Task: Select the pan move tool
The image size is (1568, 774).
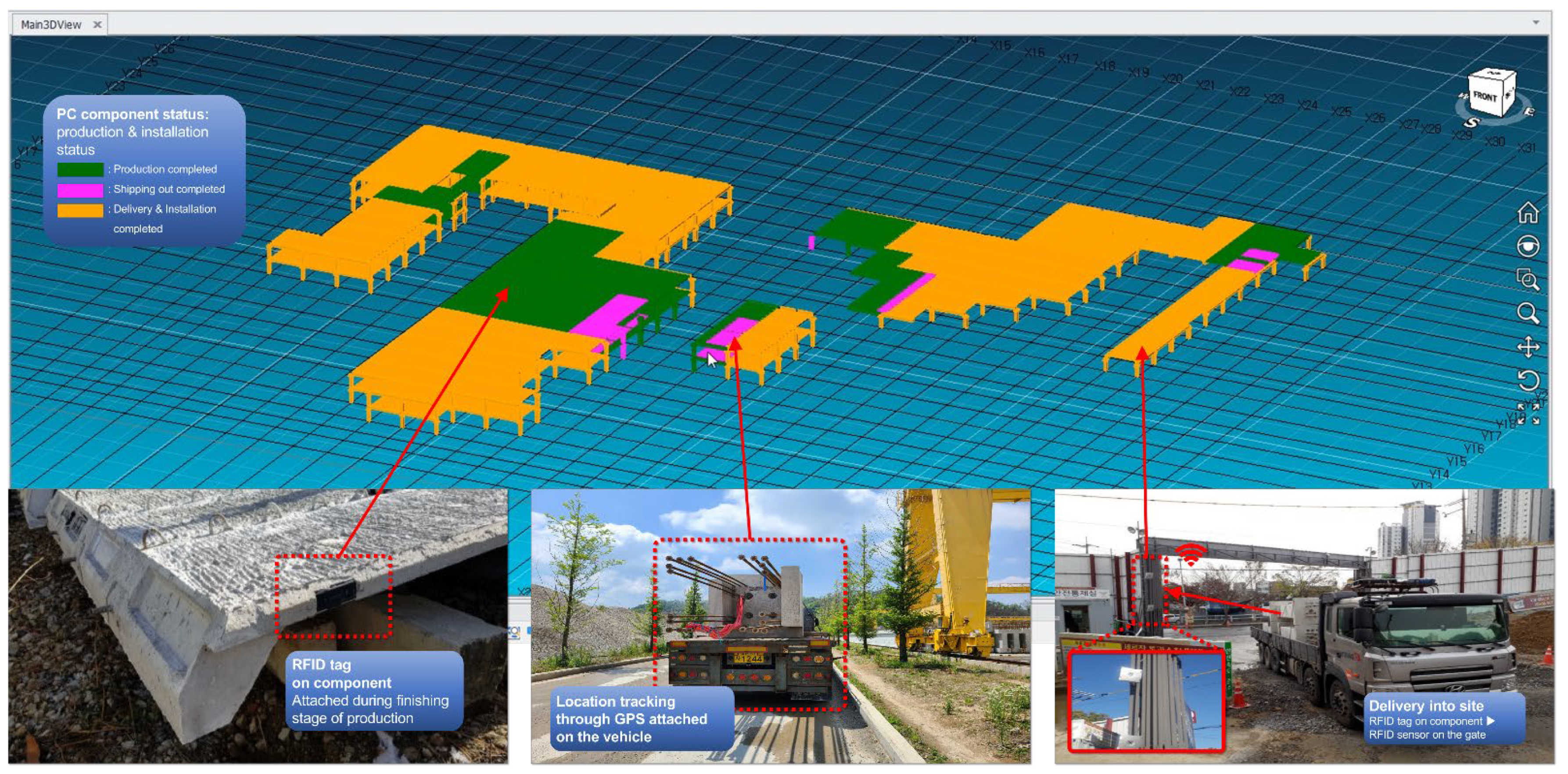Action: [1528, 348]
